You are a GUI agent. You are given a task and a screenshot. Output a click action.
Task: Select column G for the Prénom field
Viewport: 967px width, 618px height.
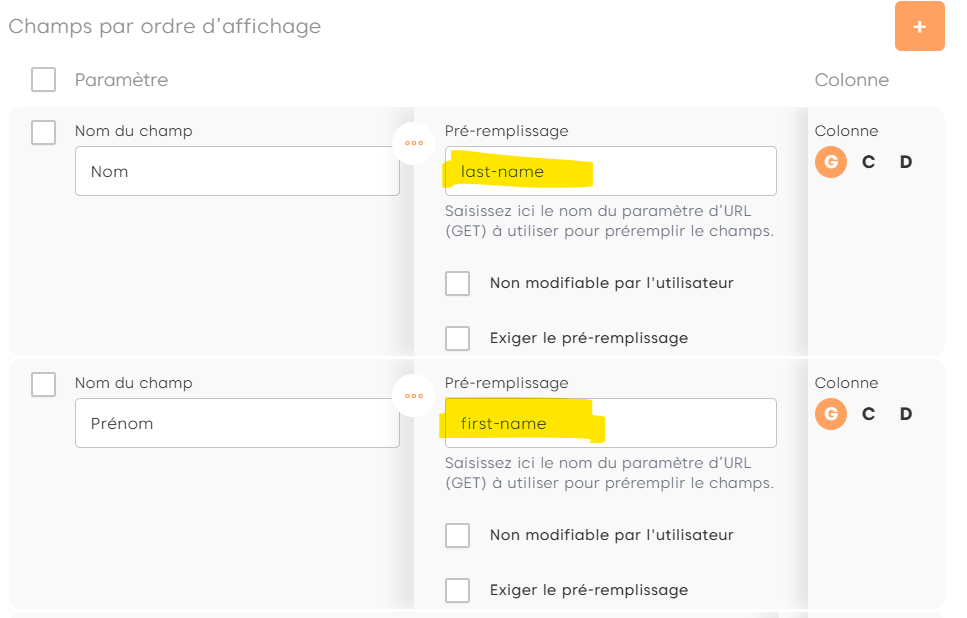point(830,414)
